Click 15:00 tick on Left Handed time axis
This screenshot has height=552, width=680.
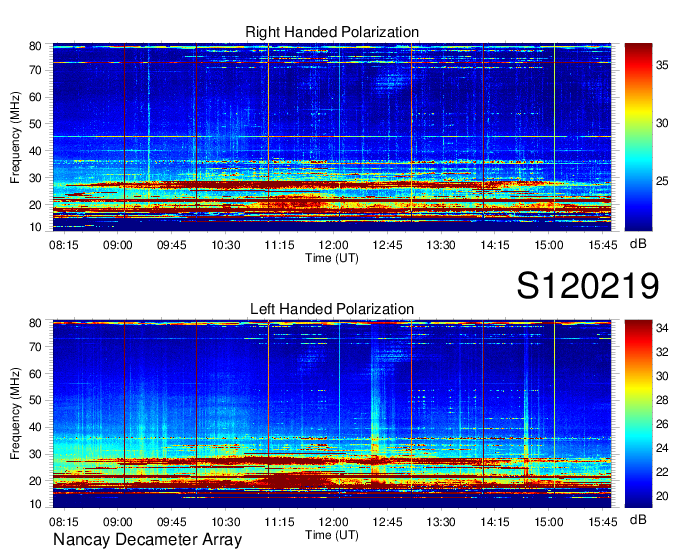point(549,522)
